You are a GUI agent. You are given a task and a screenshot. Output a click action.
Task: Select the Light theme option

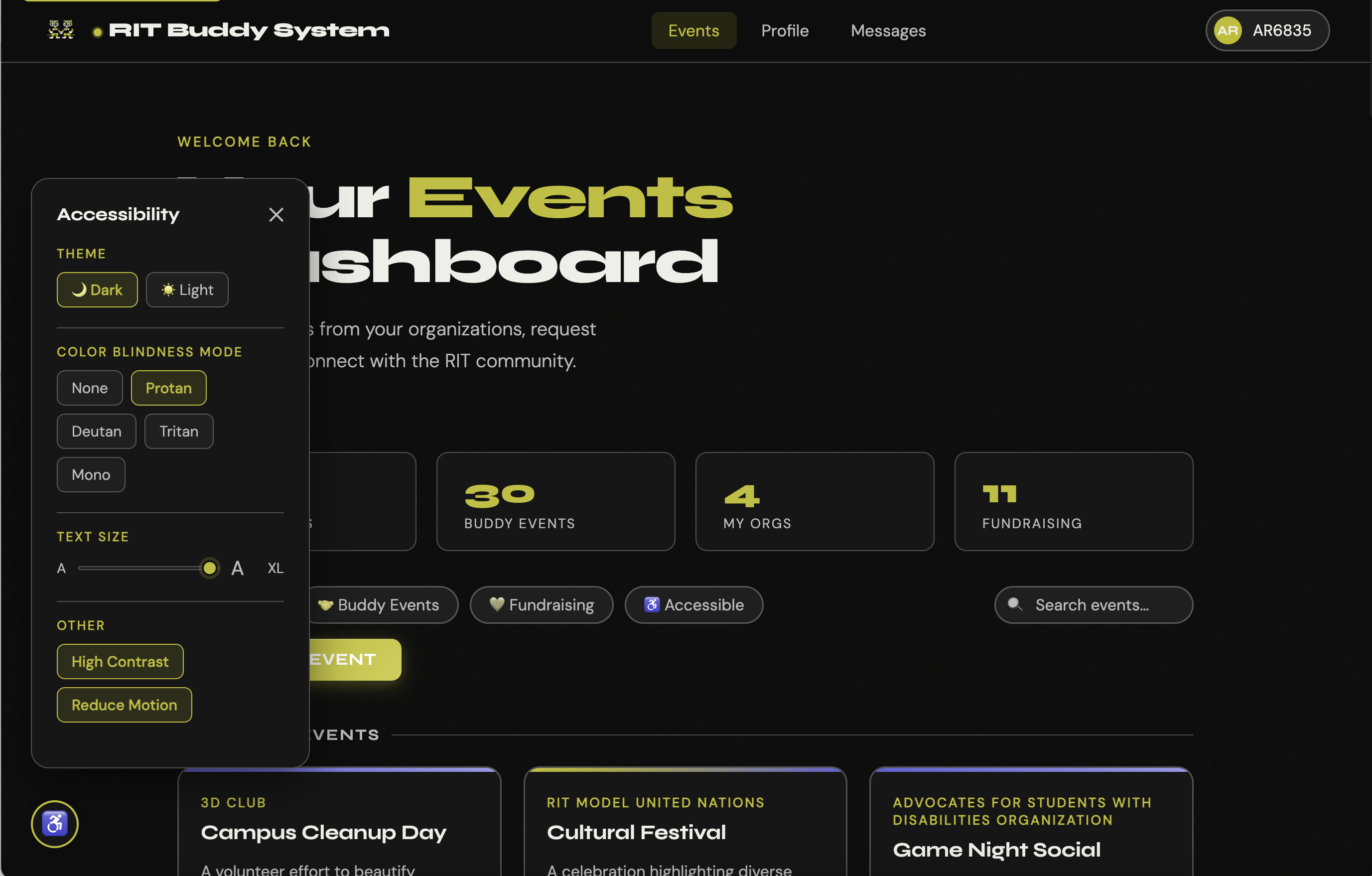(187, 290)
